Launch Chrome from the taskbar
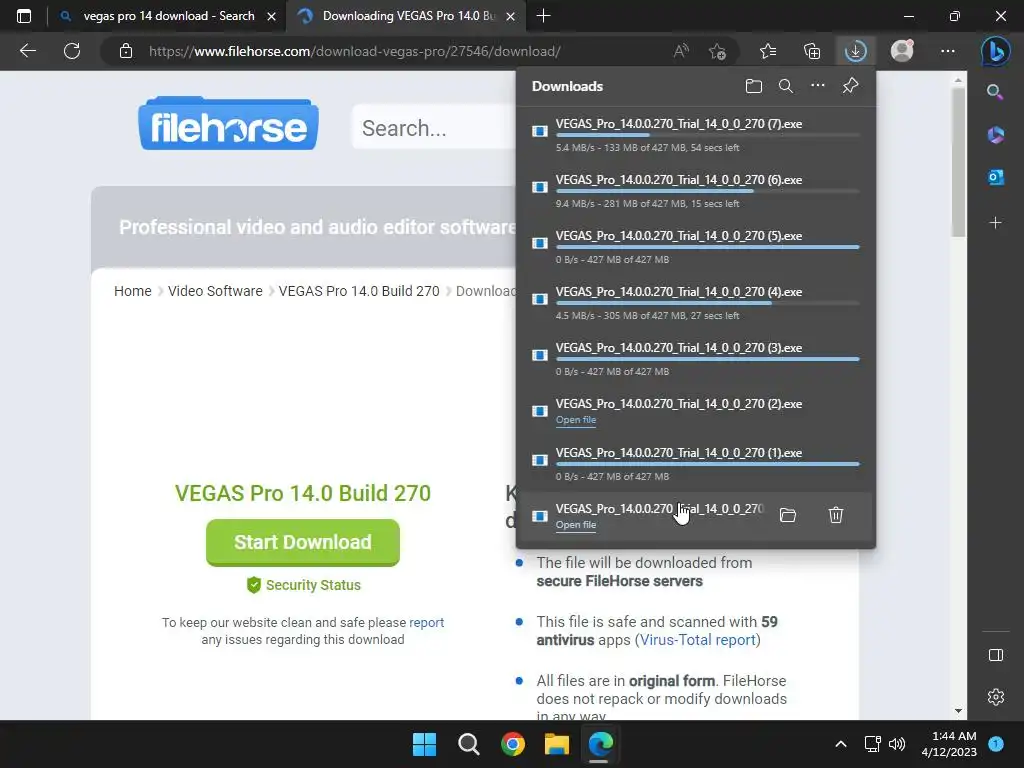 pos(513,744)
